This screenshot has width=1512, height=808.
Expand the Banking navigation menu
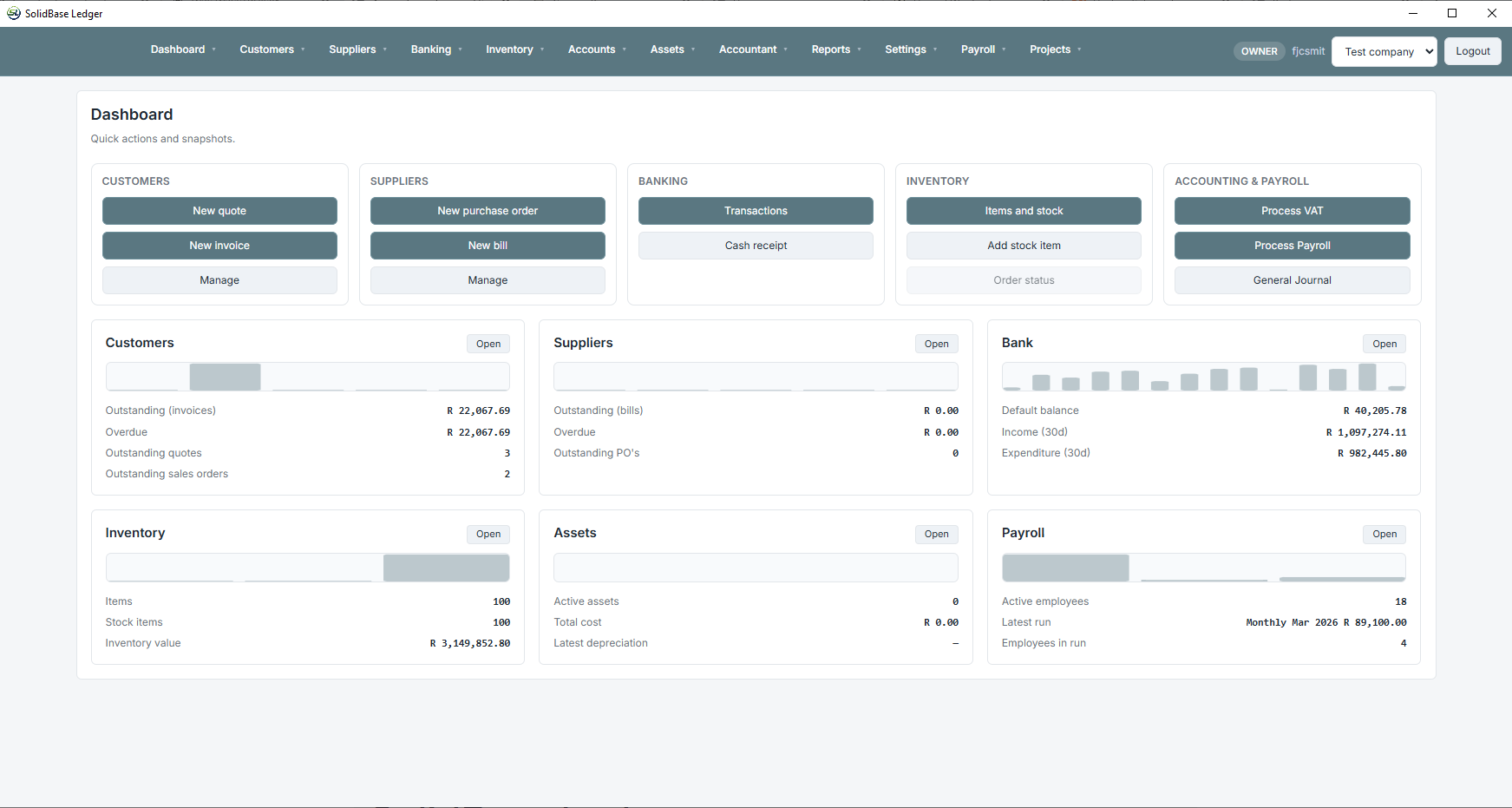[x=435, y=49]
